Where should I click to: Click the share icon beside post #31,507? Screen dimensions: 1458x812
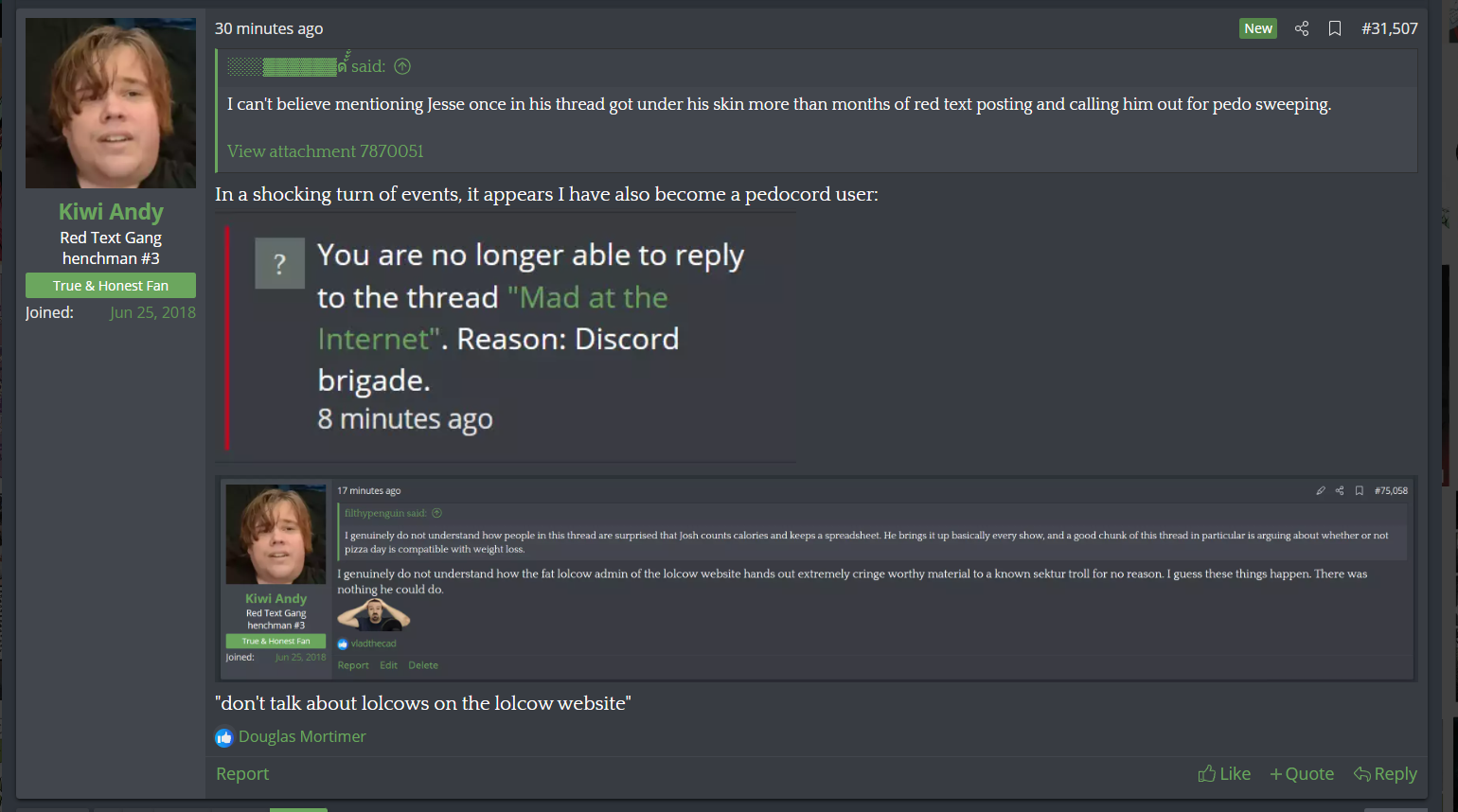[x=1302, y=28]
